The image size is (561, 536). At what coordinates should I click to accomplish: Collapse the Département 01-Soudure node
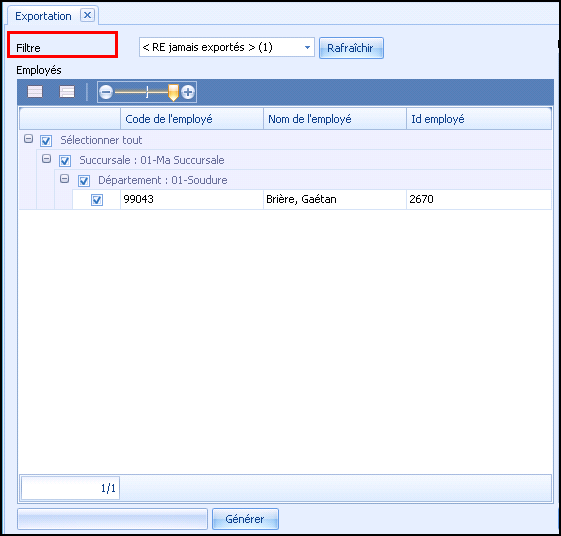pos(64,179)
